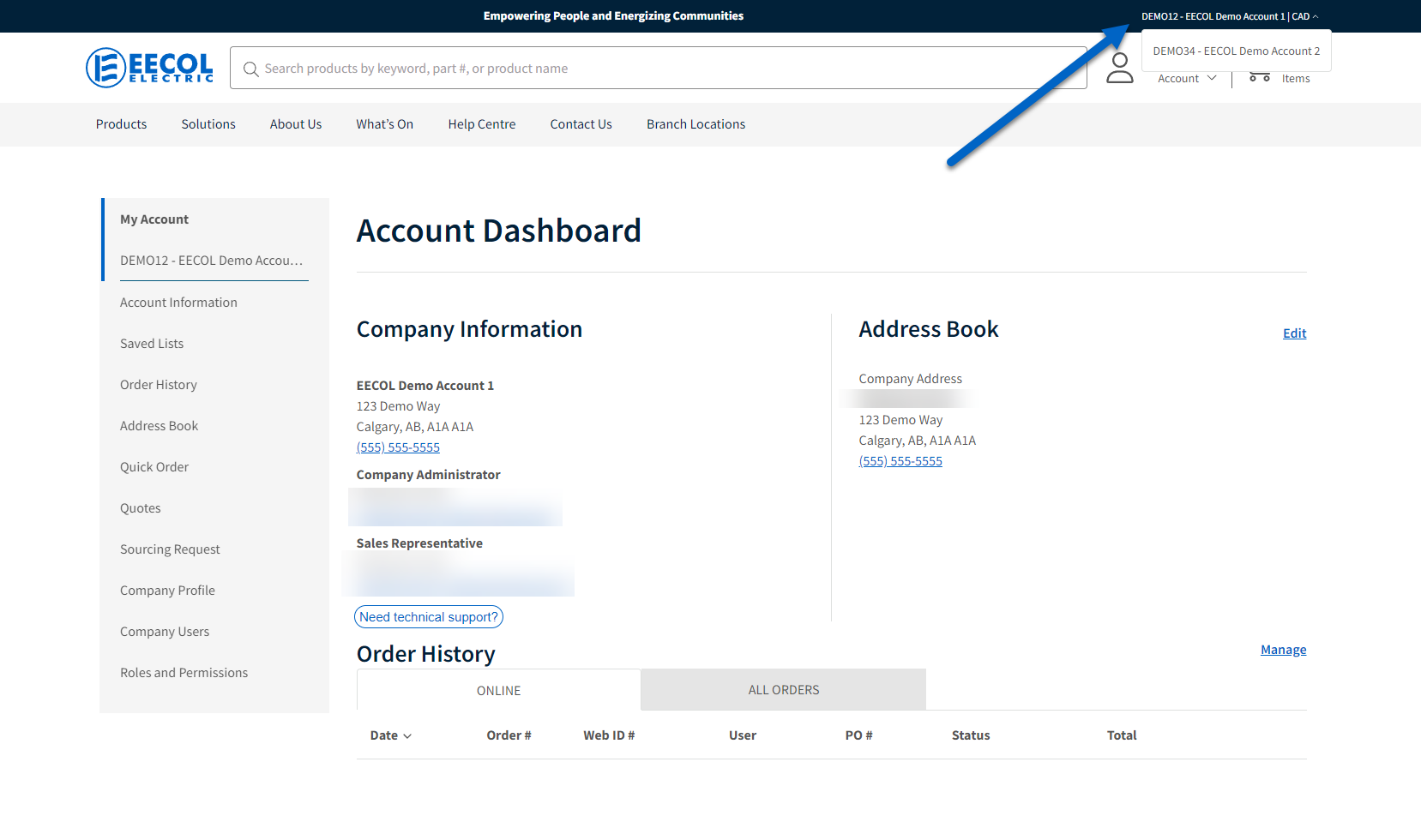The height and width of the screenshot is (840, 1421).
Task: Click the Account Dashboard heading
Action: tap(499, 231)
